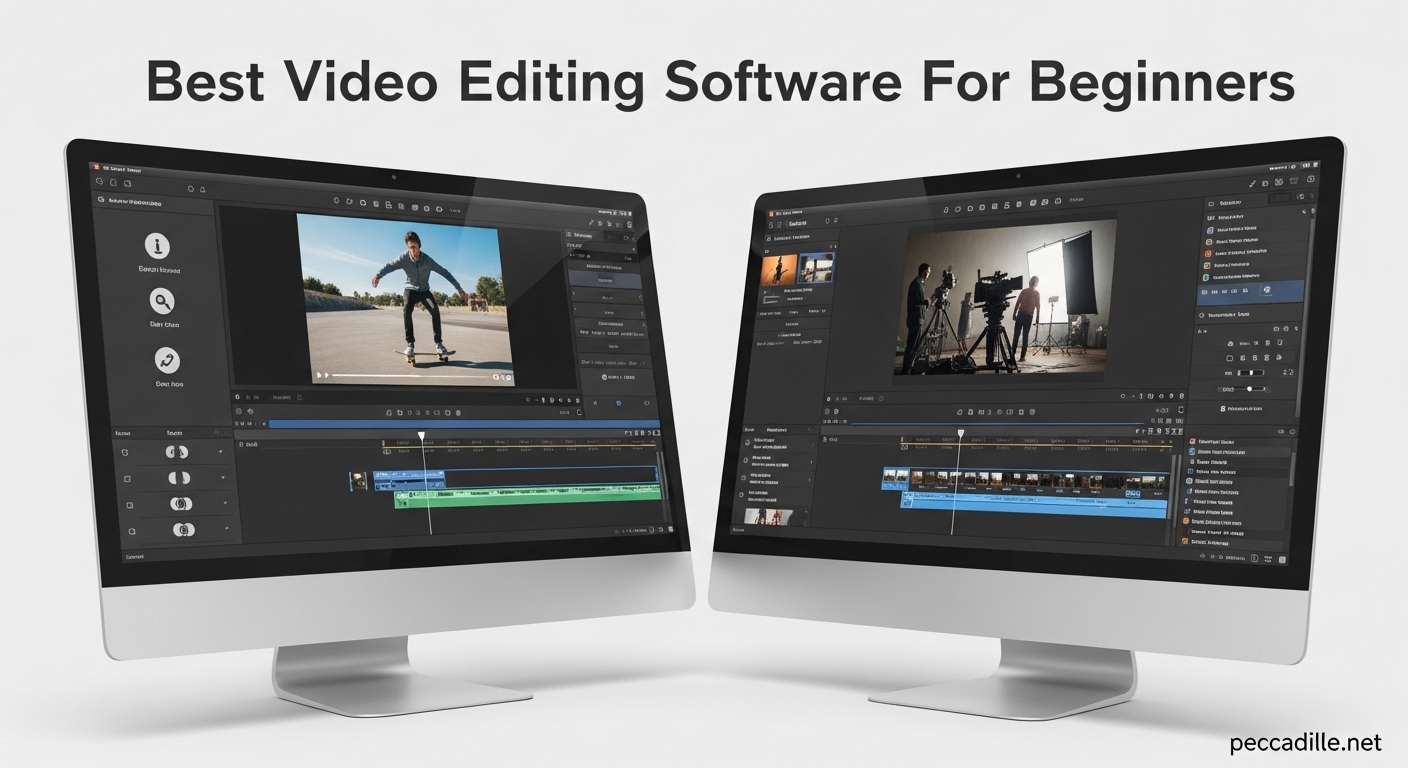Image resolution: width=1408 pixels, height=768 pixels.
Task: Click the round info icon in left monitor sidebar
Action: pos(159,245)
